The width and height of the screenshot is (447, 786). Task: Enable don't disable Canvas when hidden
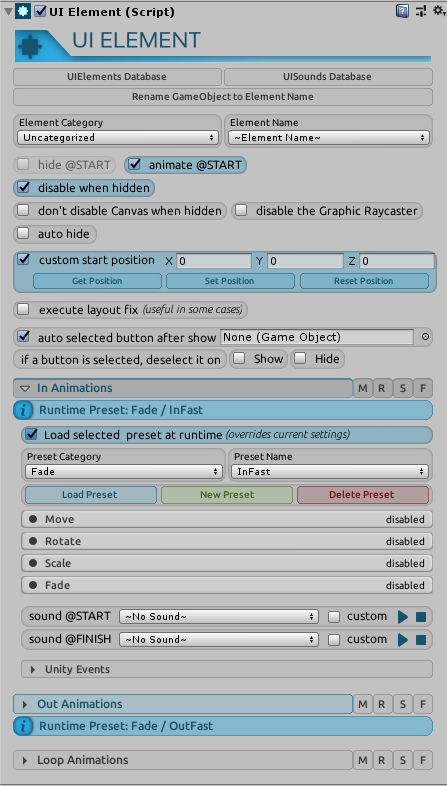pyautogui.click(x=23, y=211)
